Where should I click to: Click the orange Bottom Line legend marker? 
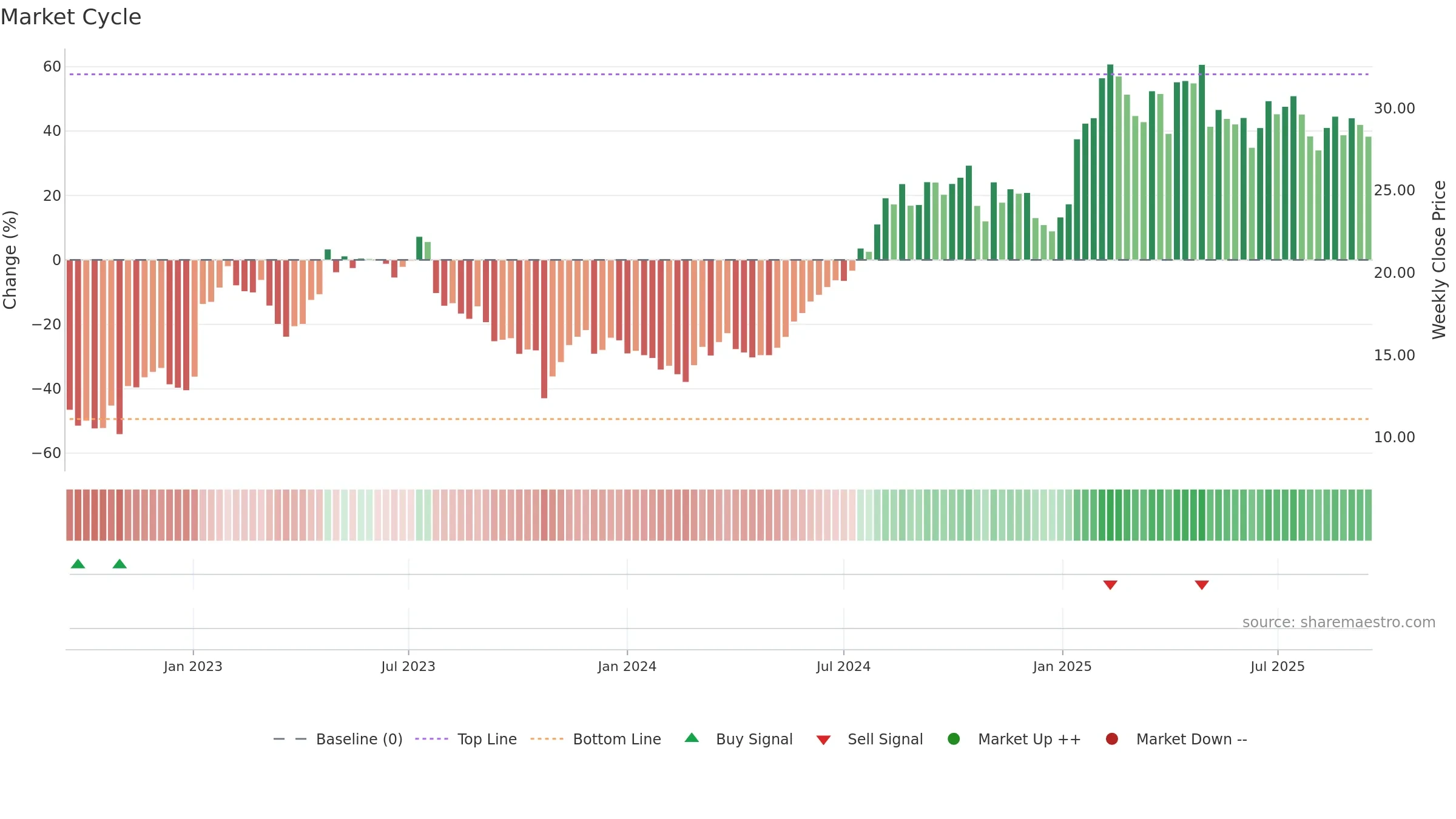[547, 739]
